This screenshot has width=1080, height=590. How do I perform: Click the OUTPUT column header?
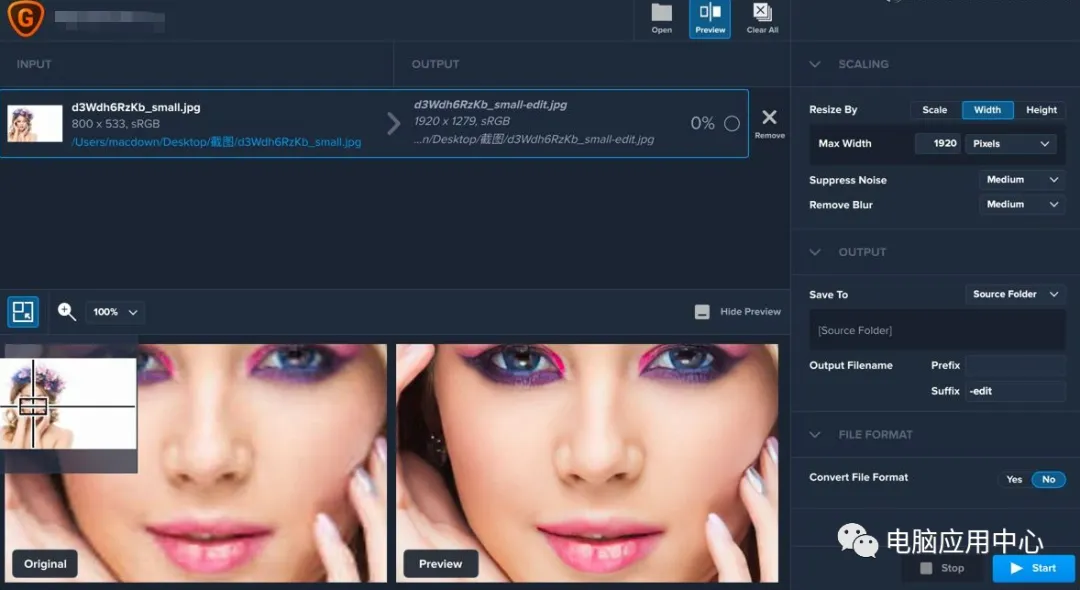(x=435, y=64)
